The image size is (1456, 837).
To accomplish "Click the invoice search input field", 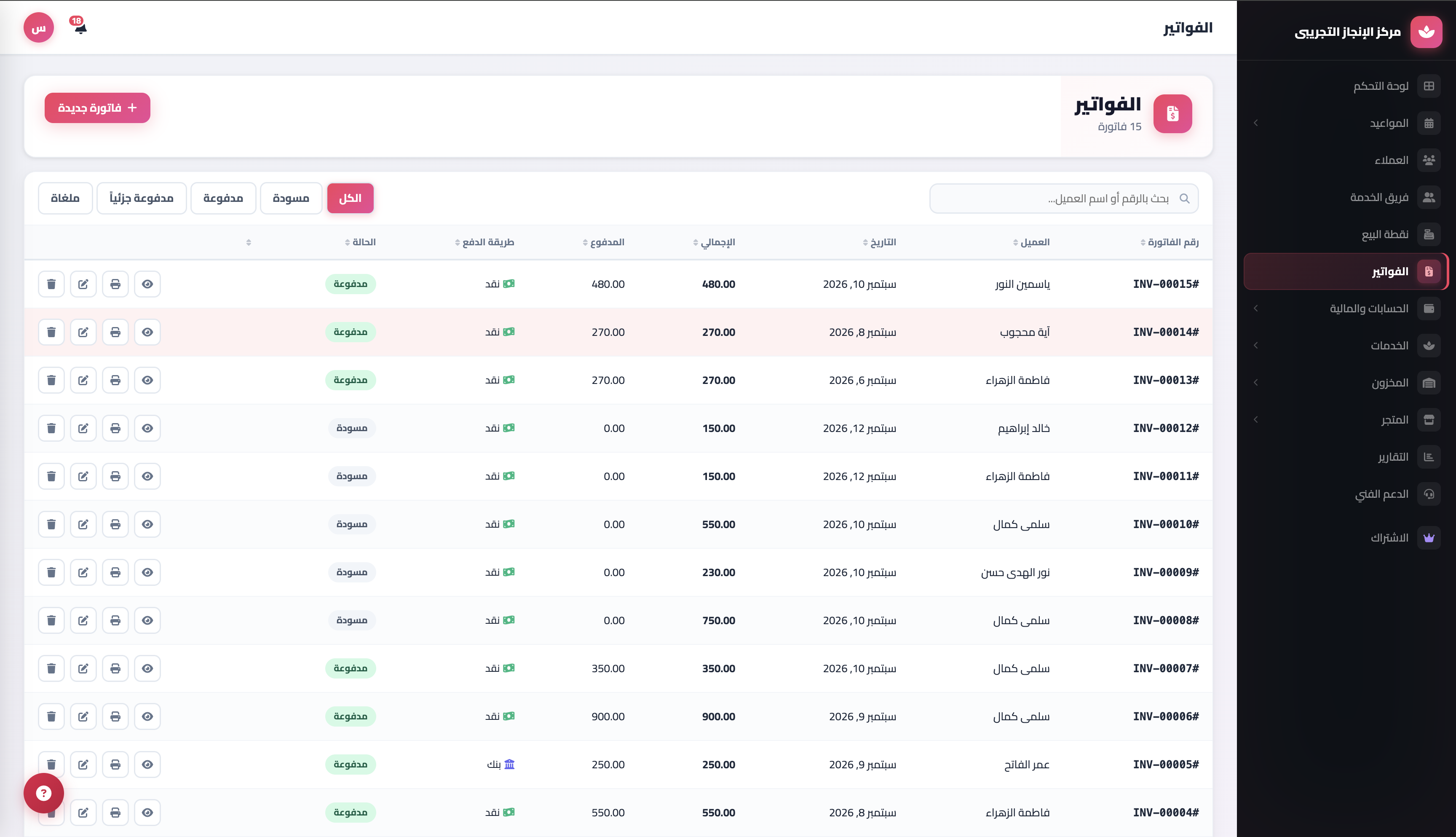I will point(1063,199).
